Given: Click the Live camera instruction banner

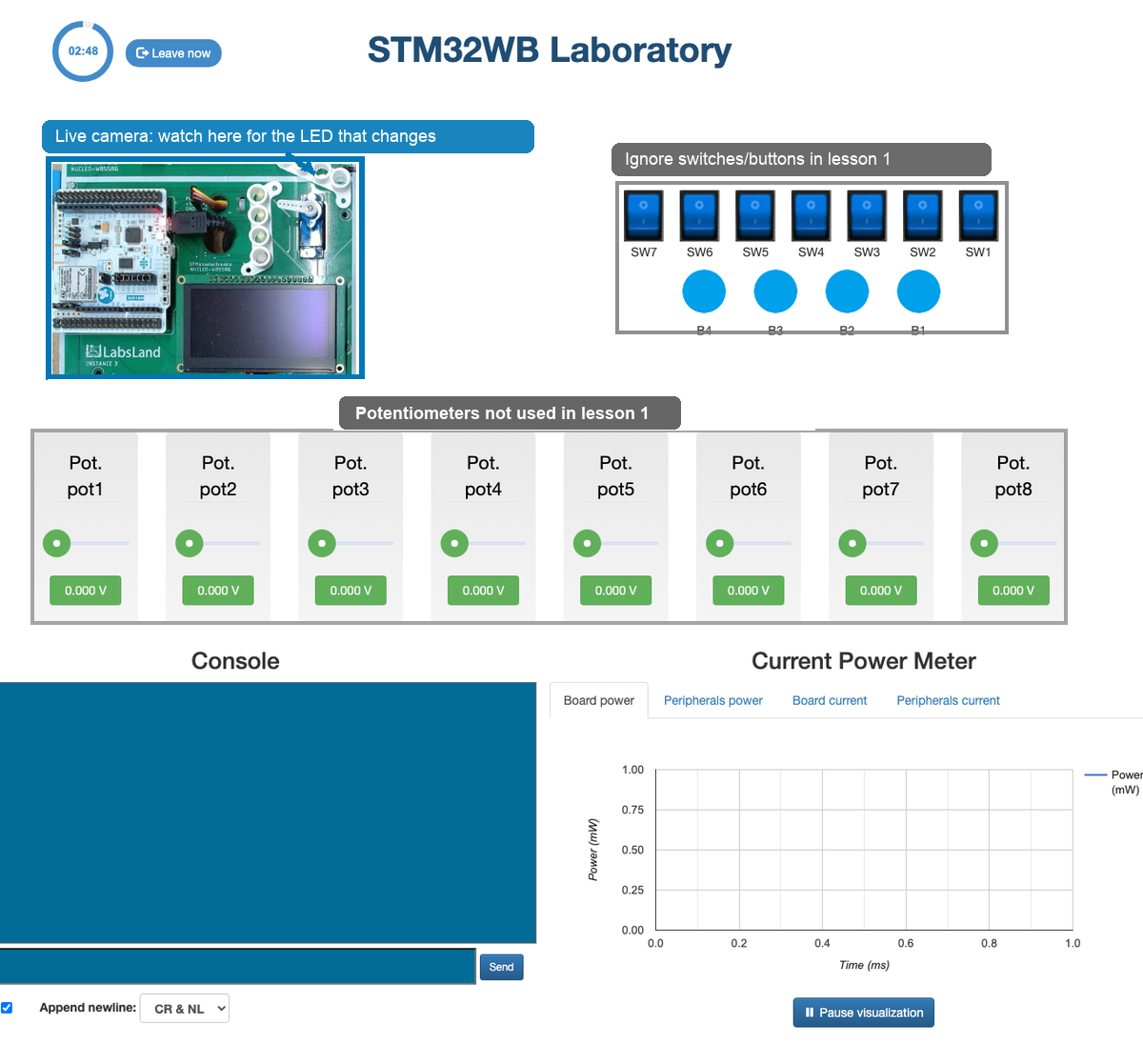Looking at the screenshot, I should tap(288, 136).
